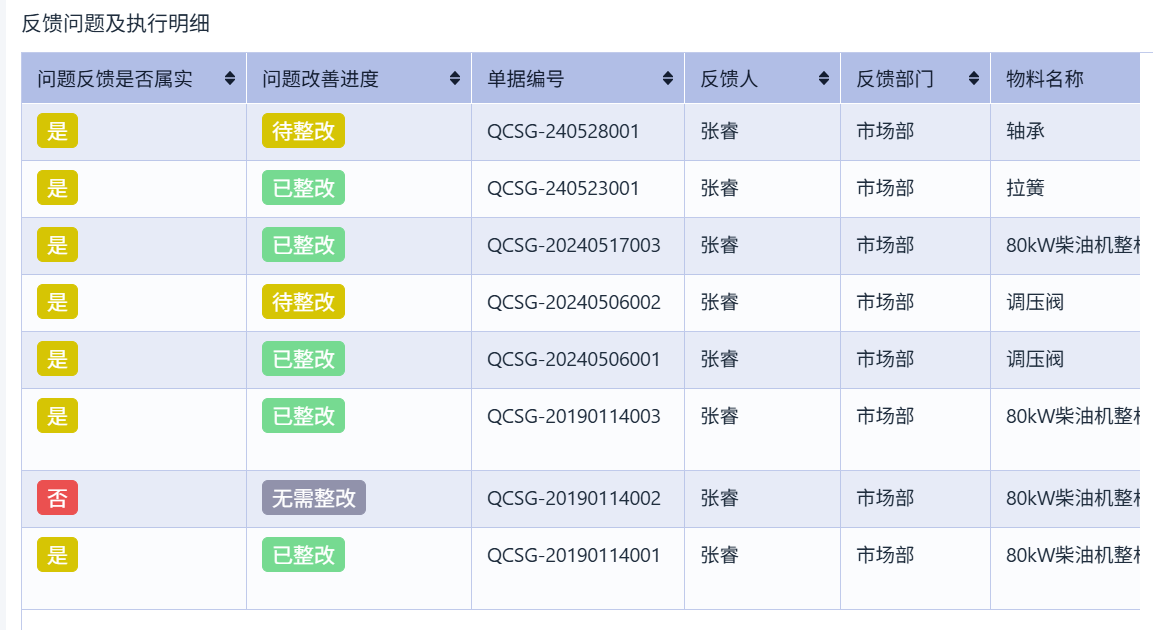This screenshot has width=1153, height=630.
Task: Click 已整改 badge for QCSG-20190114001
Action: 303,555
